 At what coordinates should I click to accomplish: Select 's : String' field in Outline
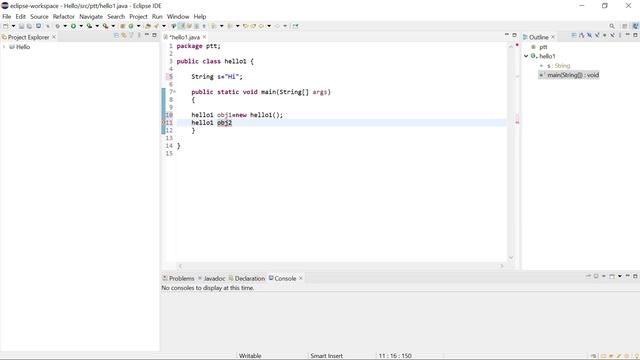(x=558, y=66)
